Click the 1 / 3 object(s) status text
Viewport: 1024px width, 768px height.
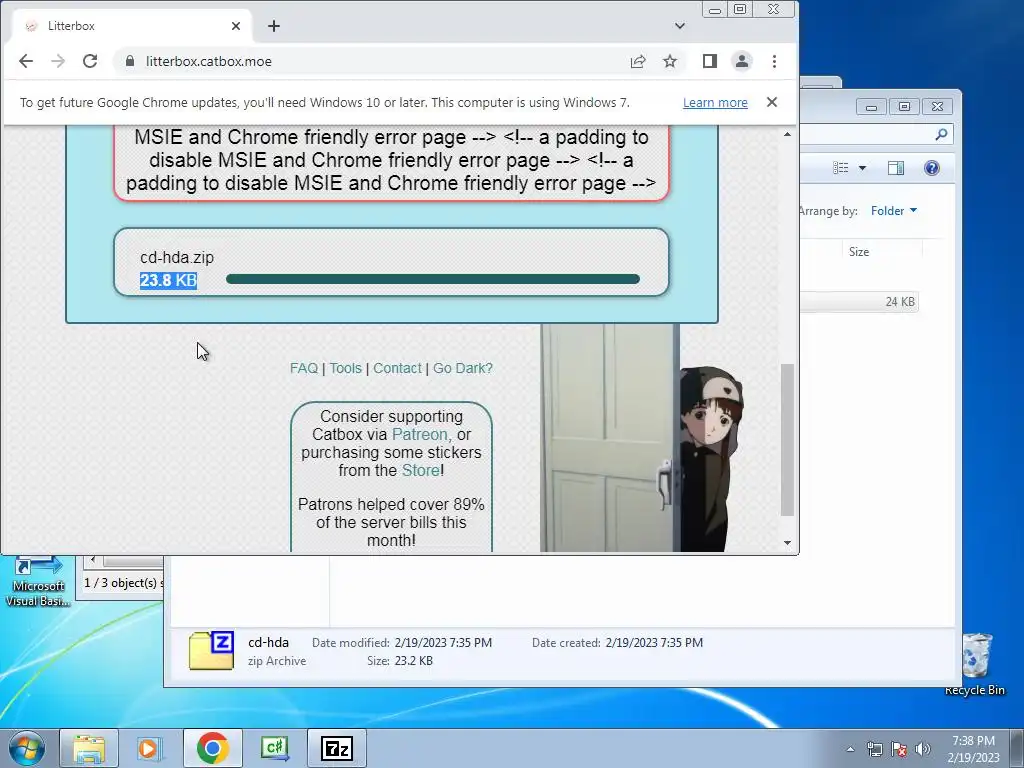pos(122,583)
